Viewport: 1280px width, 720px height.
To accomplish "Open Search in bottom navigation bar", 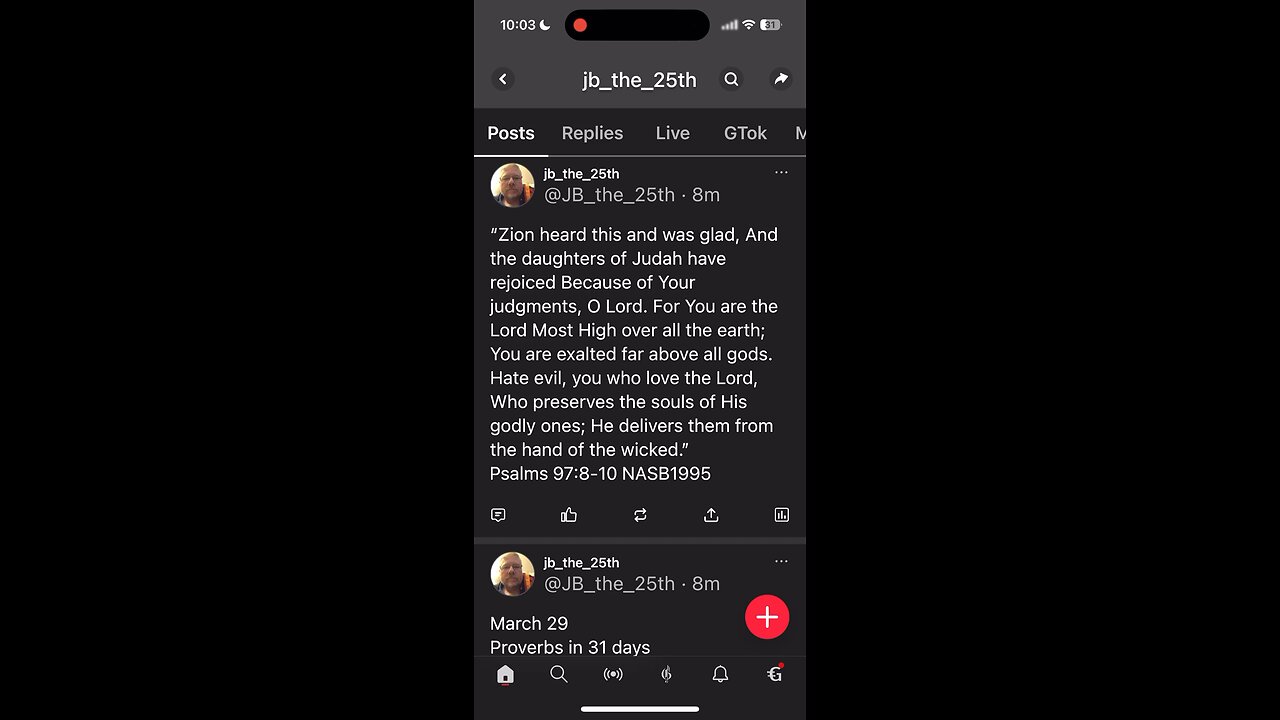I will click(x=559, y=675).
